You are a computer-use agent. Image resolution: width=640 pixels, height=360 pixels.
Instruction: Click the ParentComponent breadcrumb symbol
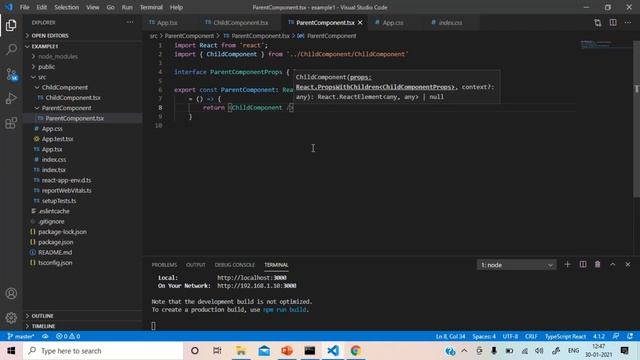[331, 36]
